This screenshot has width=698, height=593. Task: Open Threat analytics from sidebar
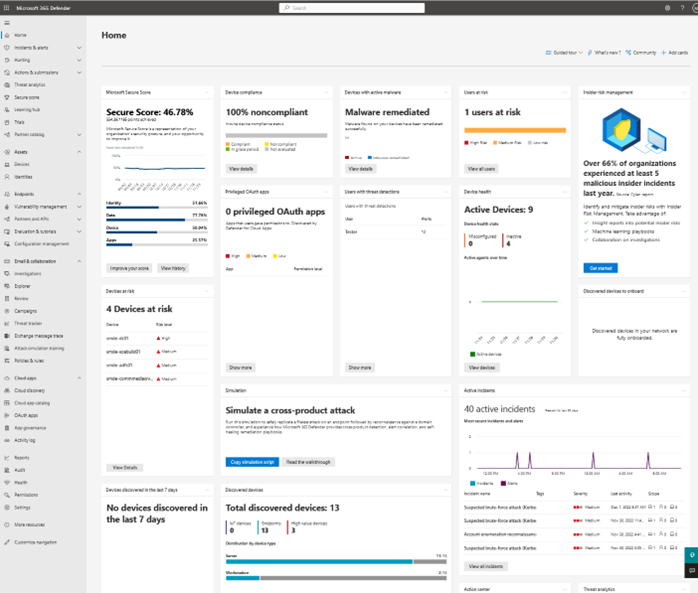click(x=29, y=85)
